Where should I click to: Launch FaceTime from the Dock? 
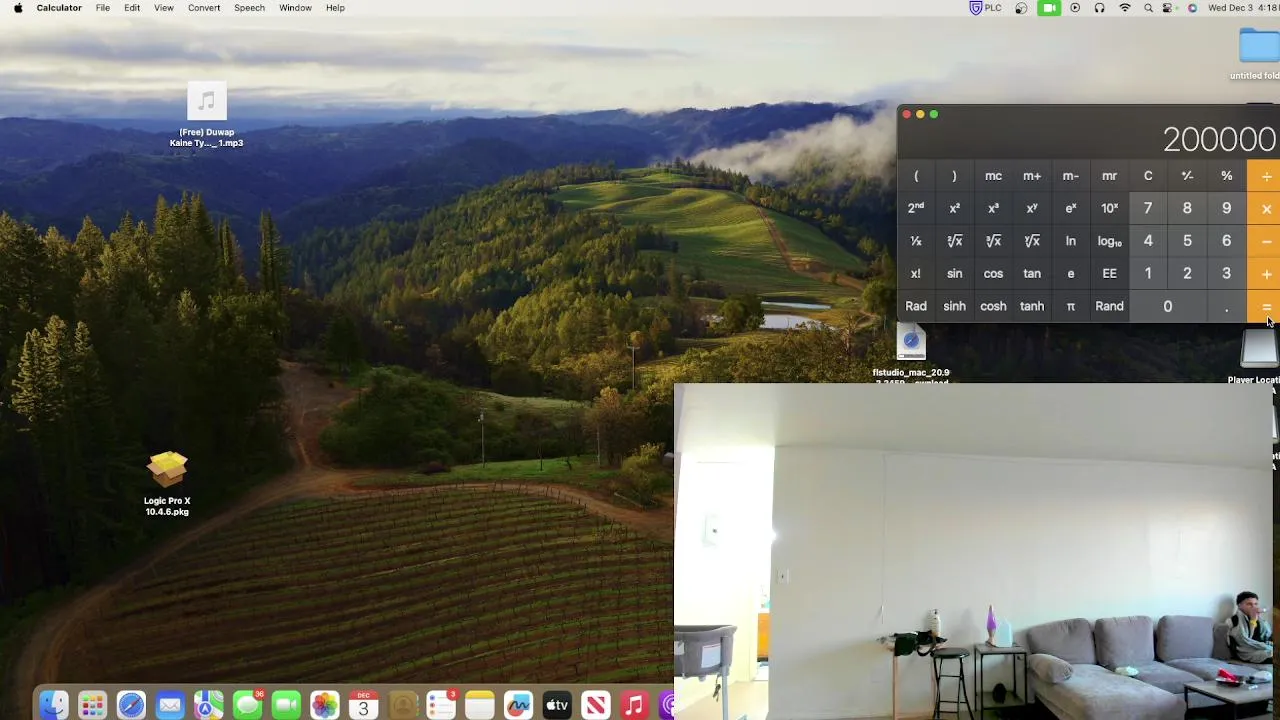coord(286,706)
